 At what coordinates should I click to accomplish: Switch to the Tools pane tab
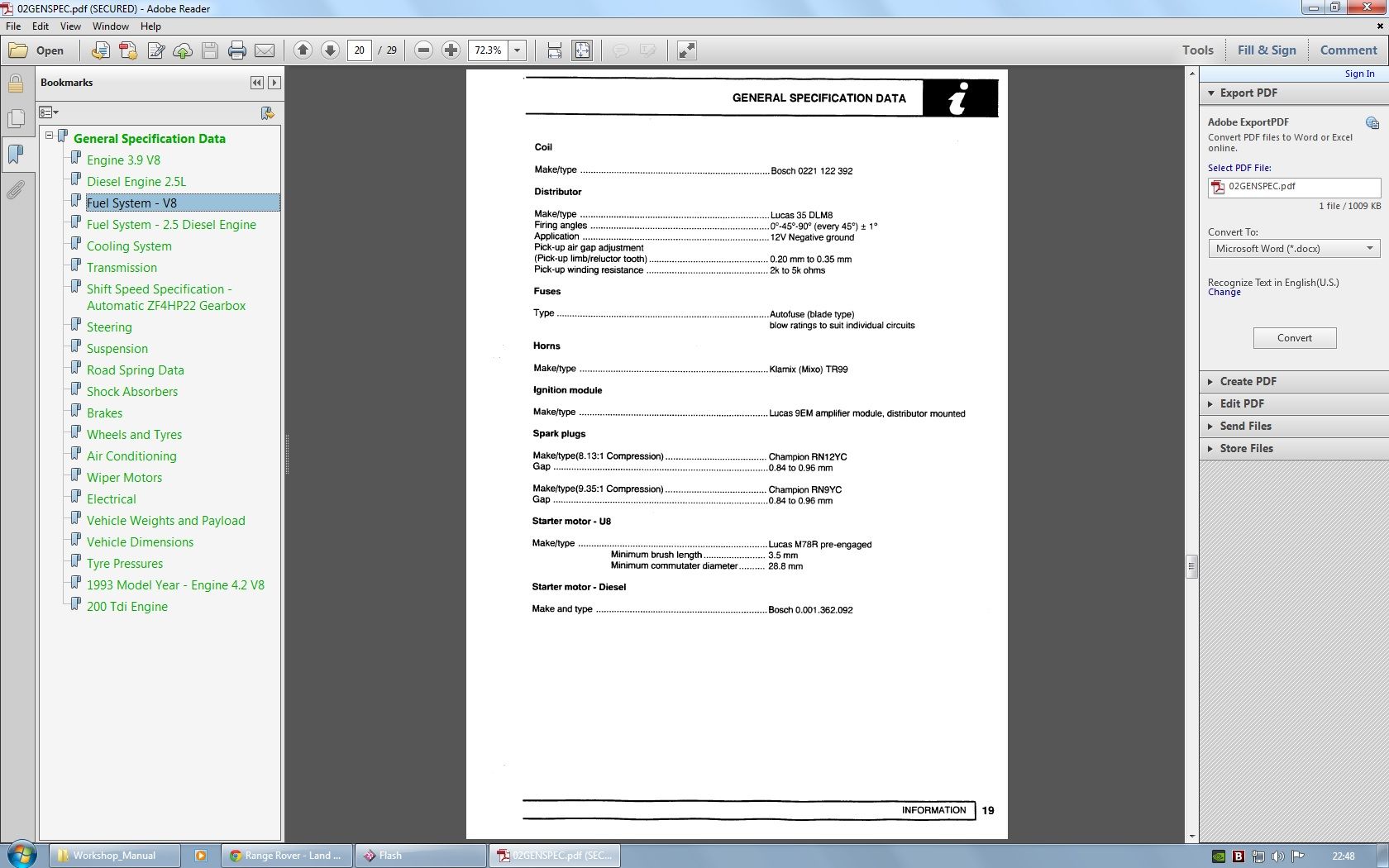click(x=1197, y=50)
